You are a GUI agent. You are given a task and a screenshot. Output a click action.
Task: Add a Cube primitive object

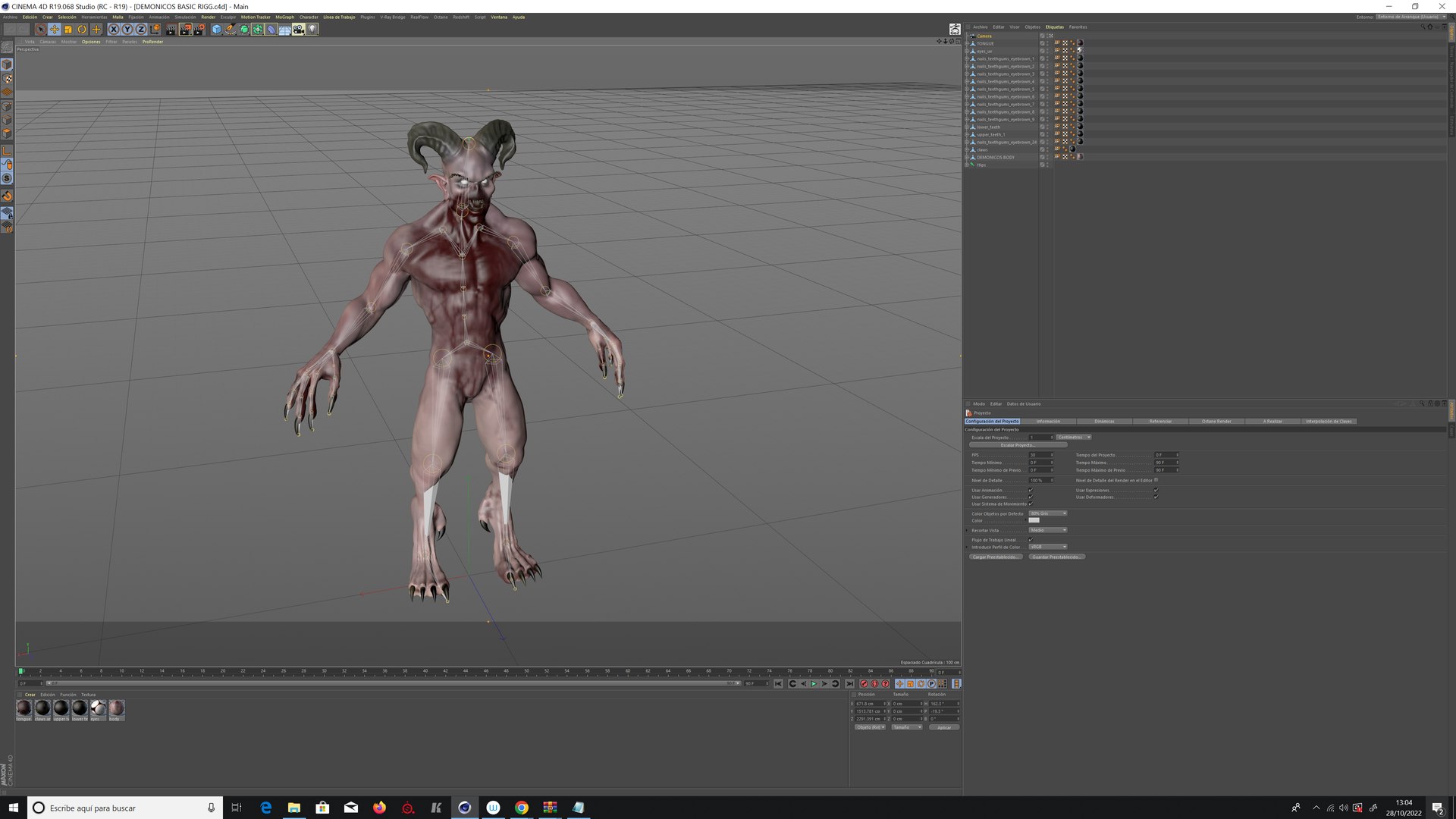coord(217,29)
